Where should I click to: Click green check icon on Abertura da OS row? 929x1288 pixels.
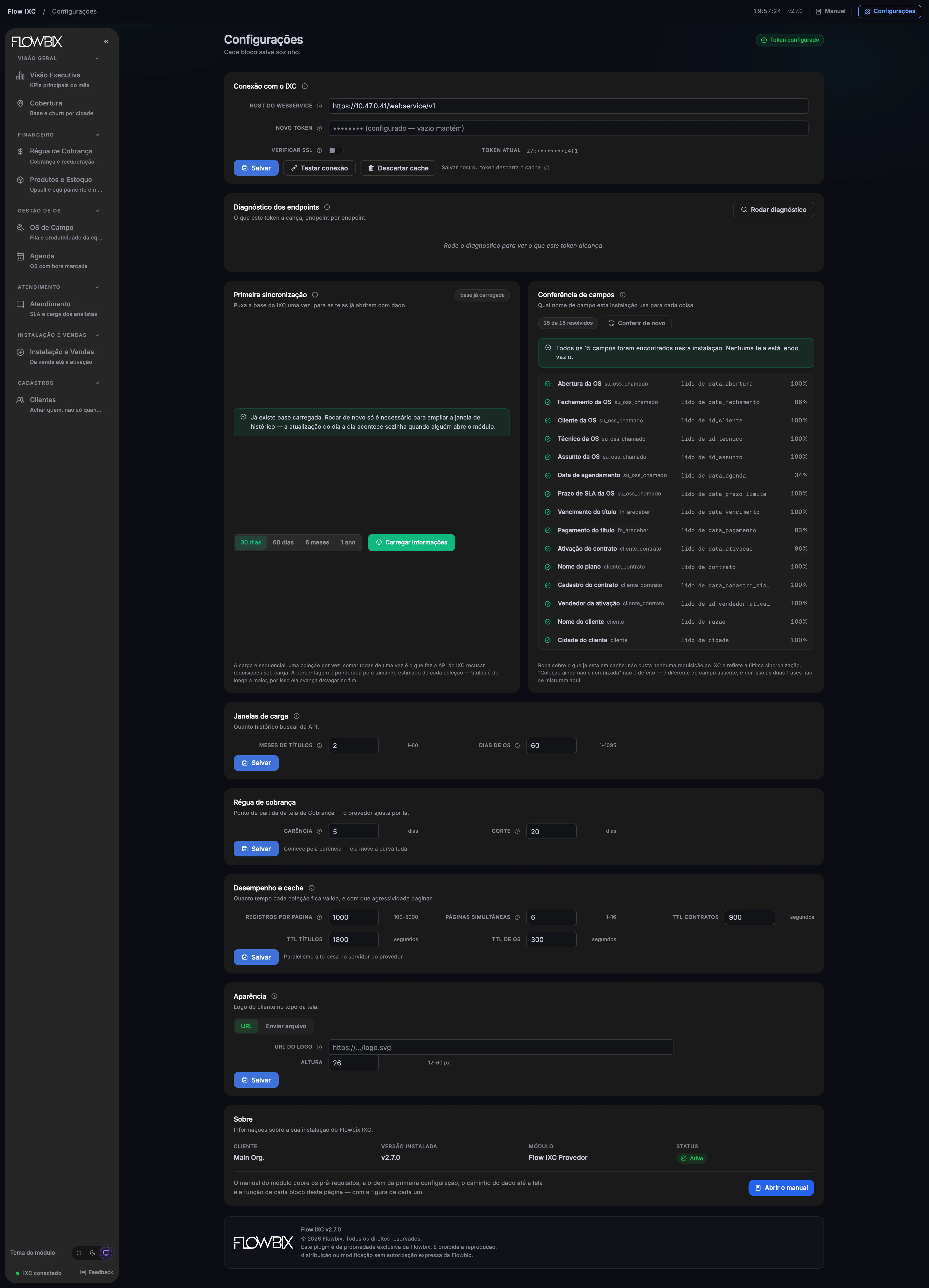[x=548, y=384]
